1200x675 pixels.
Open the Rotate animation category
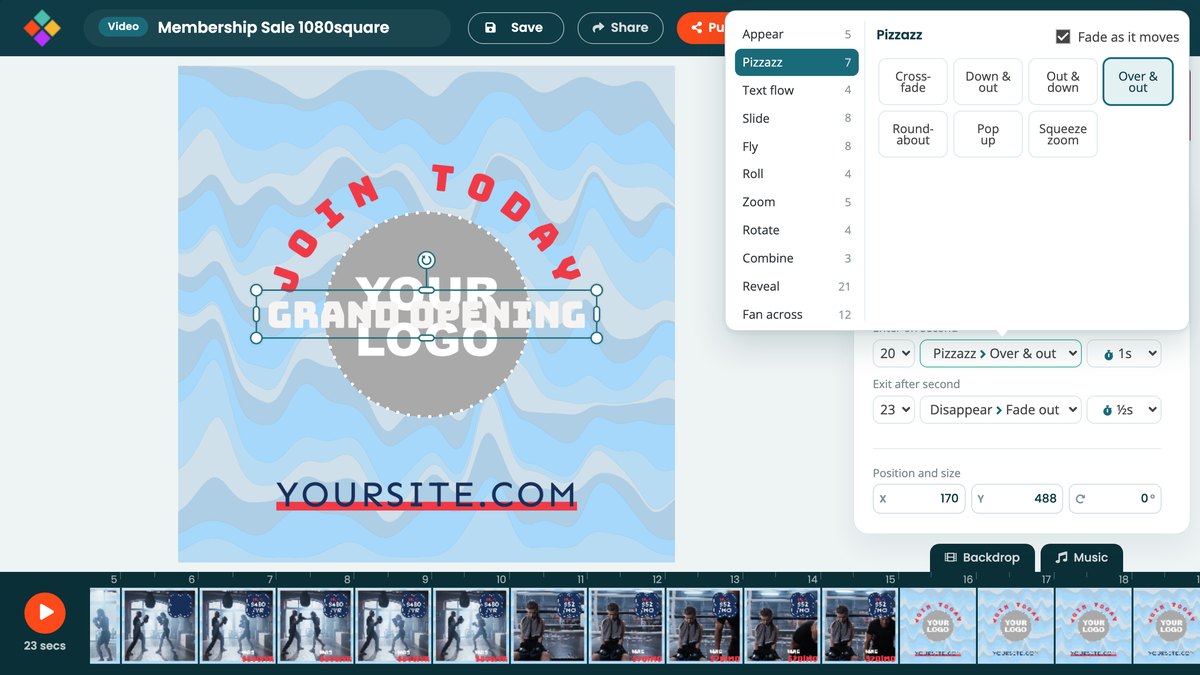click(796, 230)
